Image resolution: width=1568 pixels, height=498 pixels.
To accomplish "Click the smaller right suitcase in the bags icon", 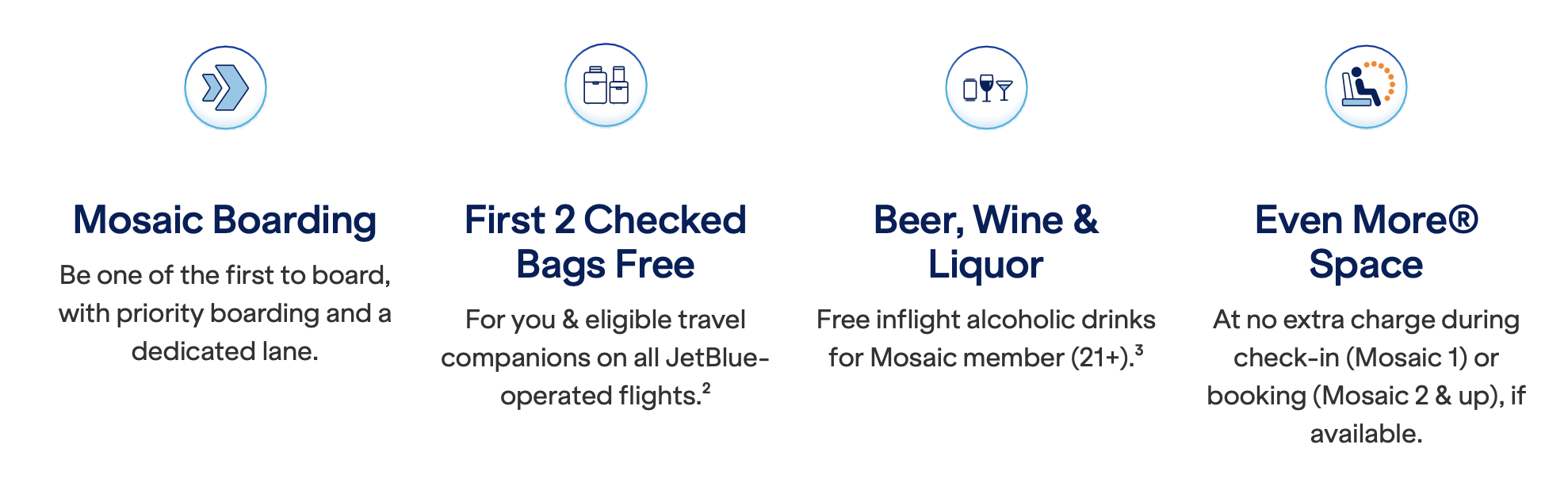I will click(619, 86).
